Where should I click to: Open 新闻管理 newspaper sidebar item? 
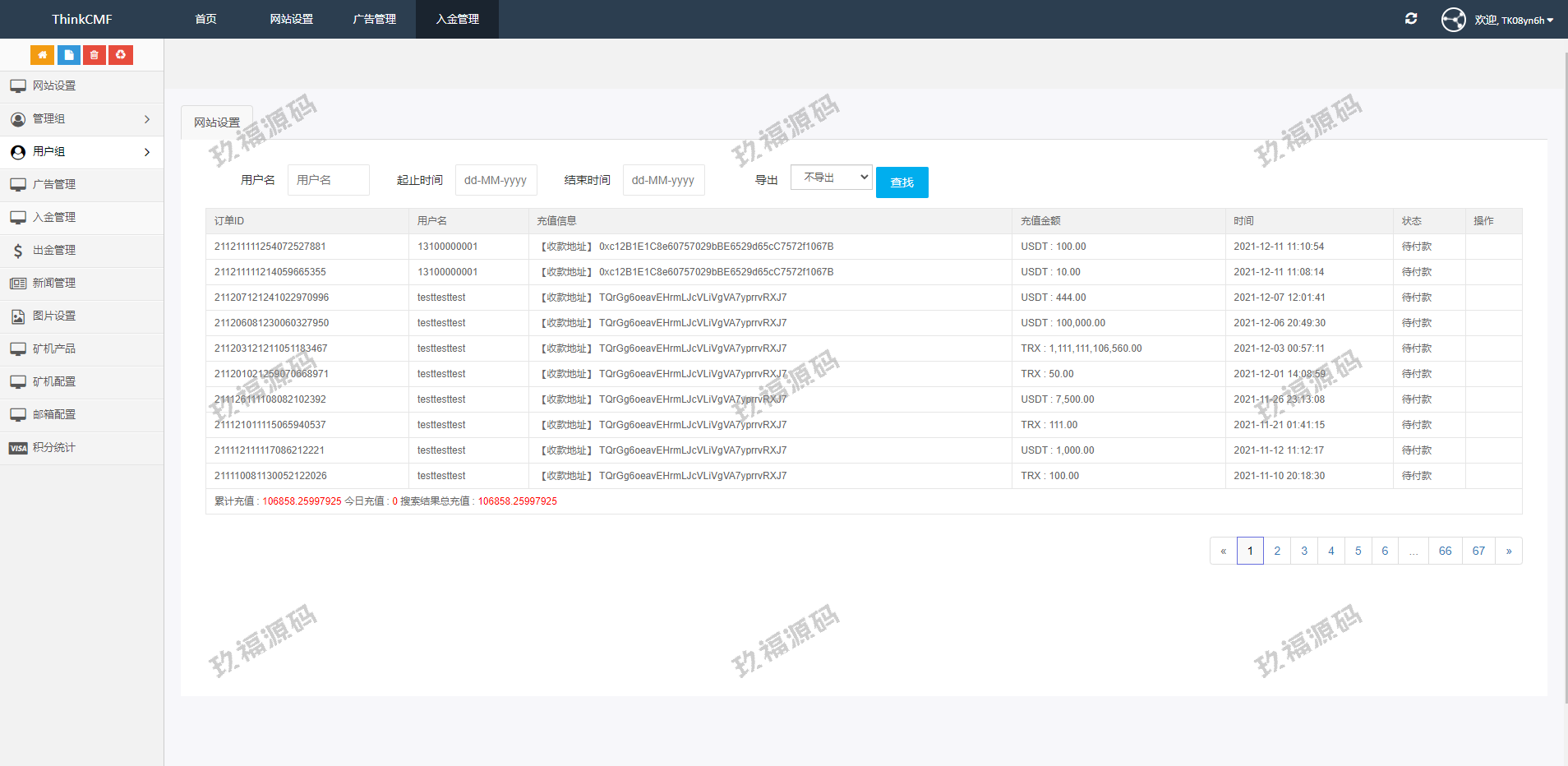(x=54, y=284)
